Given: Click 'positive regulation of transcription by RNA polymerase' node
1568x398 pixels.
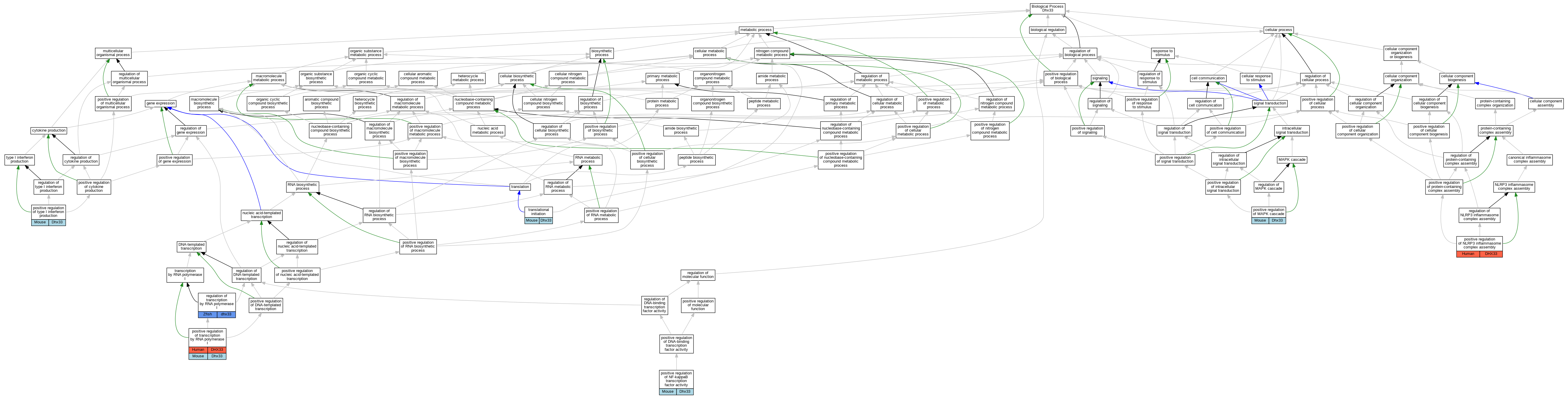Looking at the screenshot, I should pos(207,337).
